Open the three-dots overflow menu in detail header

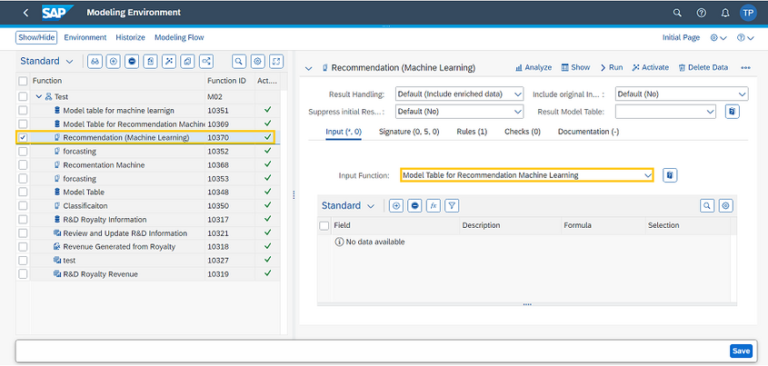745,68
